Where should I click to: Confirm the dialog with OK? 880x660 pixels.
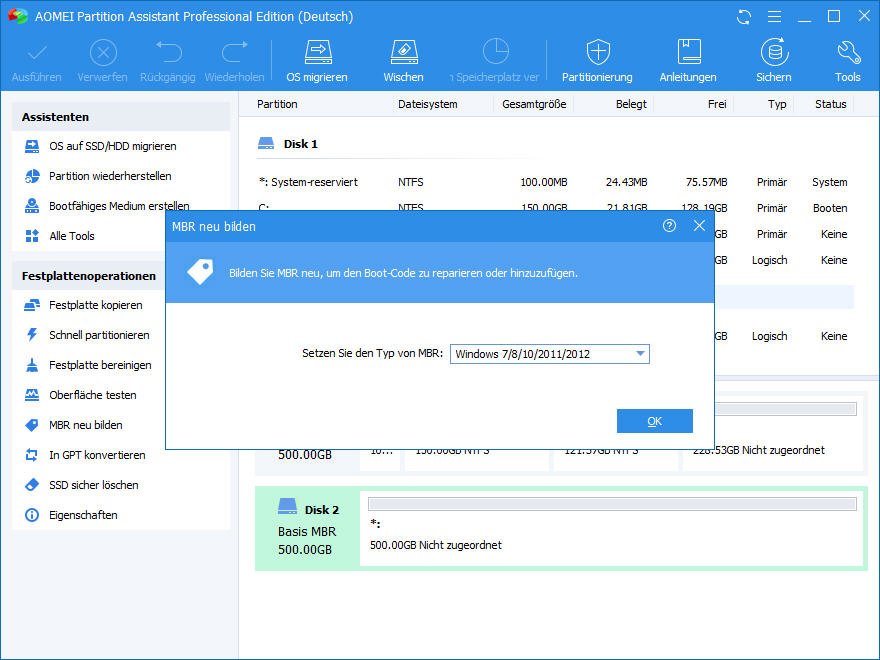click(654, 421)
